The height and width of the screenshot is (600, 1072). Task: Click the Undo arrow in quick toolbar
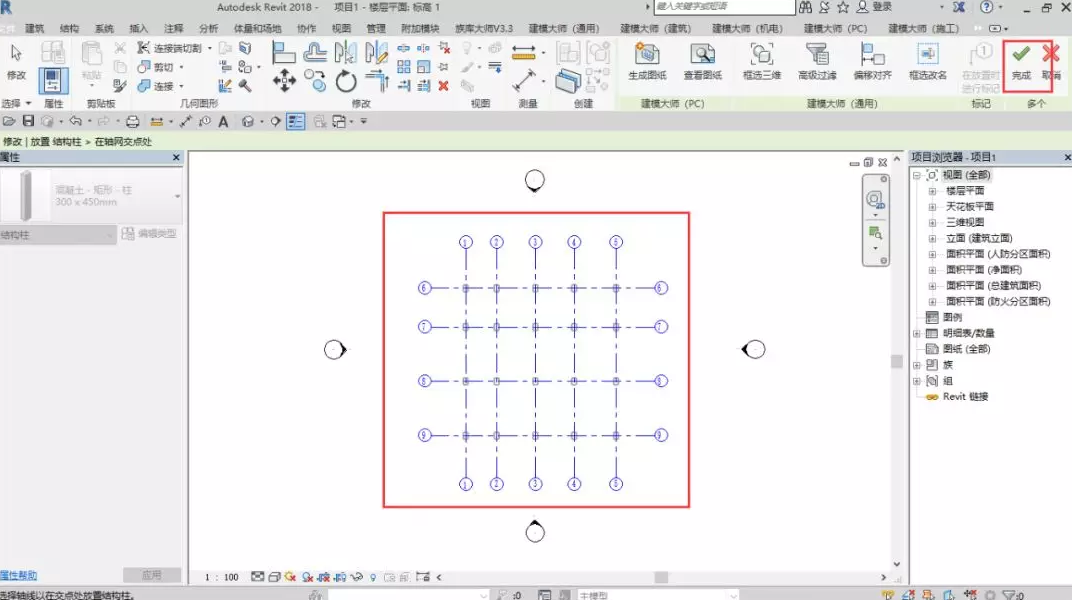75,121
